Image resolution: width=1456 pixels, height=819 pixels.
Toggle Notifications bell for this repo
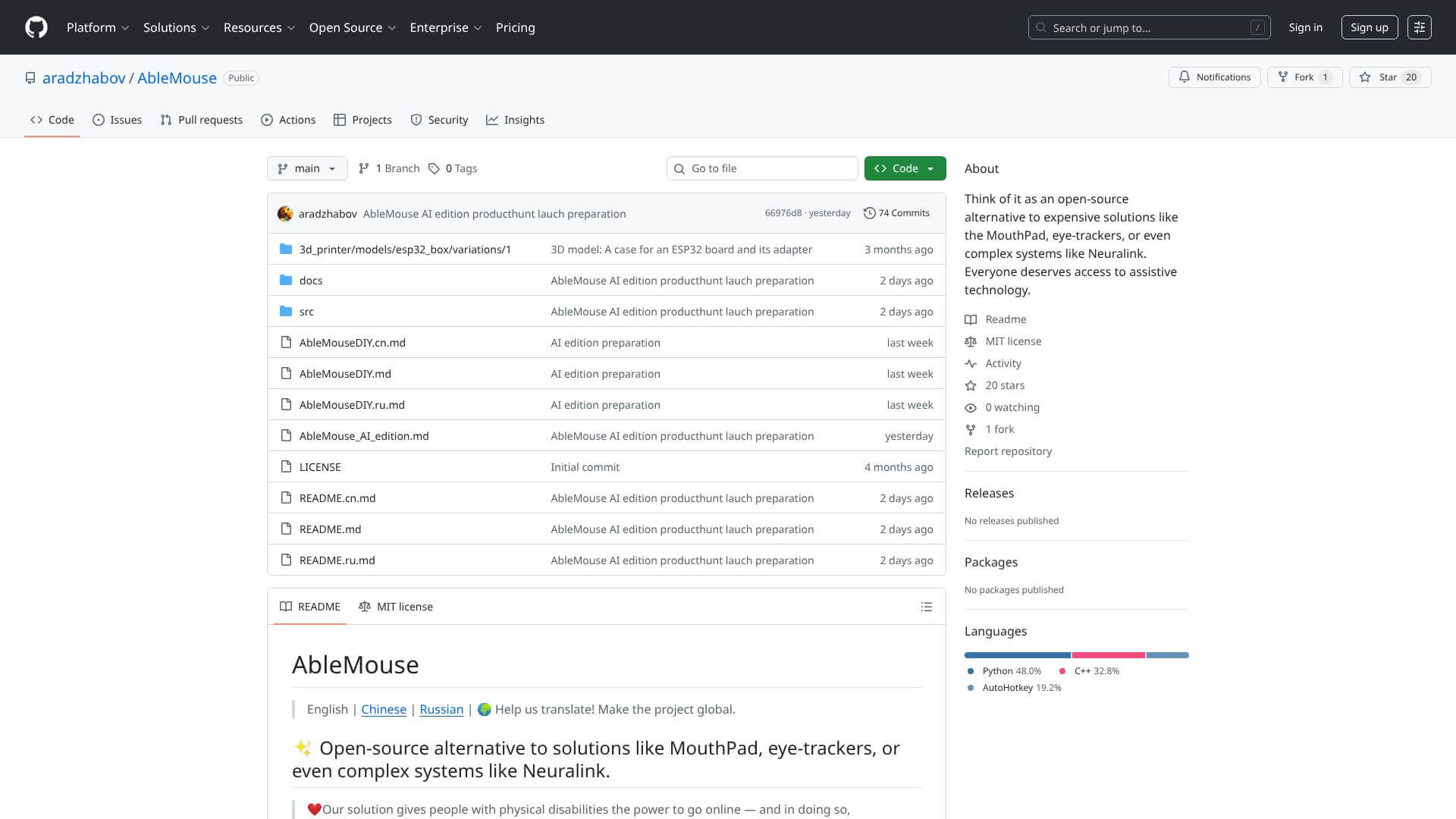click(x=1214, y=77)
